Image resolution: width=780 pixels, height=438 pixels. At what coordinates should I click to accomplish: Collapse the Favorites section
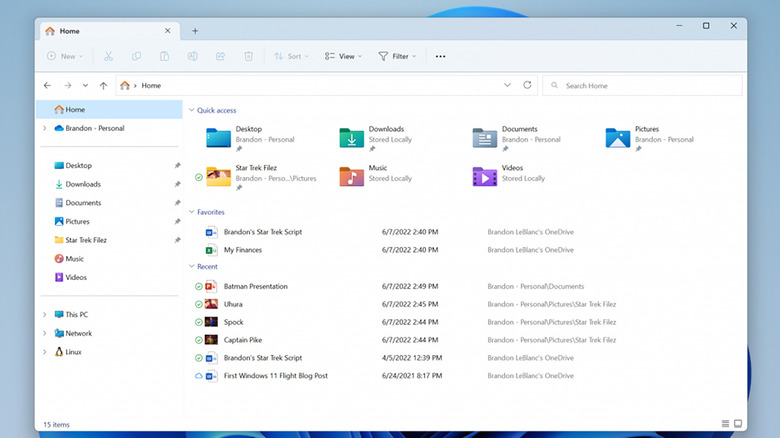[x=191, y=212]
